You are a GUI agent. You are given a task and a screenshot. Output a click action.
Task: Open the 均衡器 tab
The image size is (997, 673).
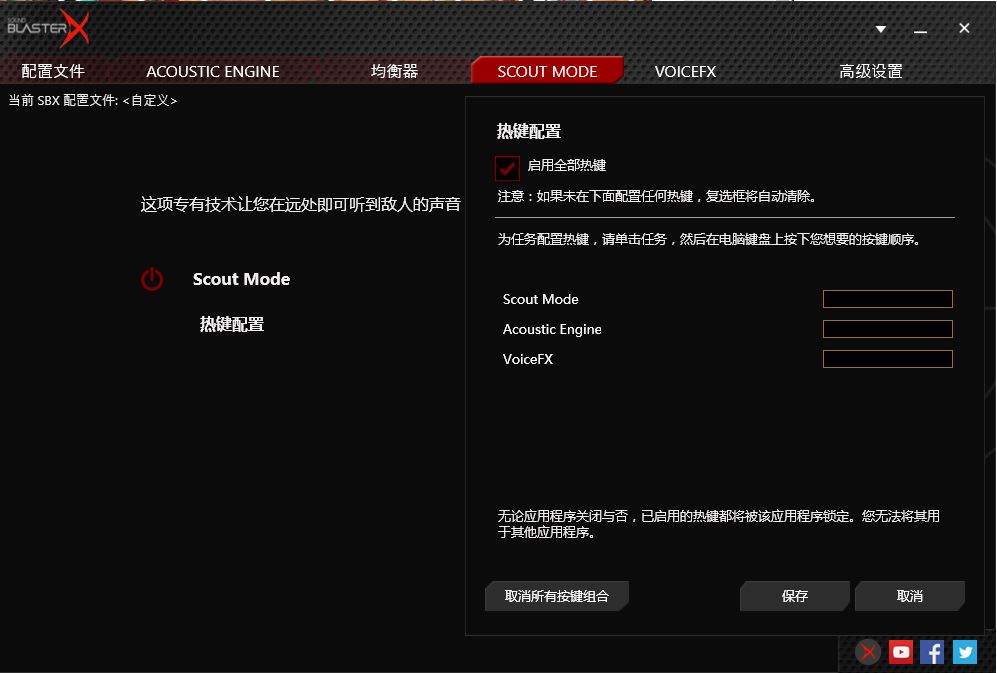click(x=394, y=71)
